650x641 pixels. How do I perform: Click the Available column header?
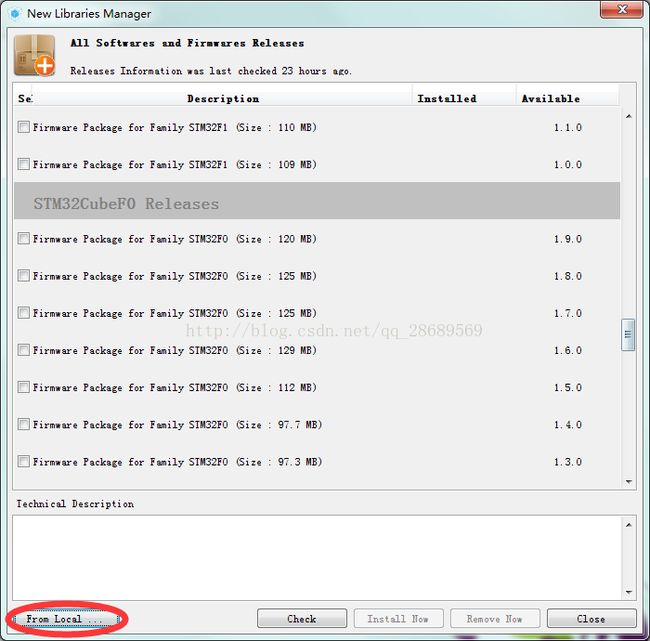(x=567, y=99)
